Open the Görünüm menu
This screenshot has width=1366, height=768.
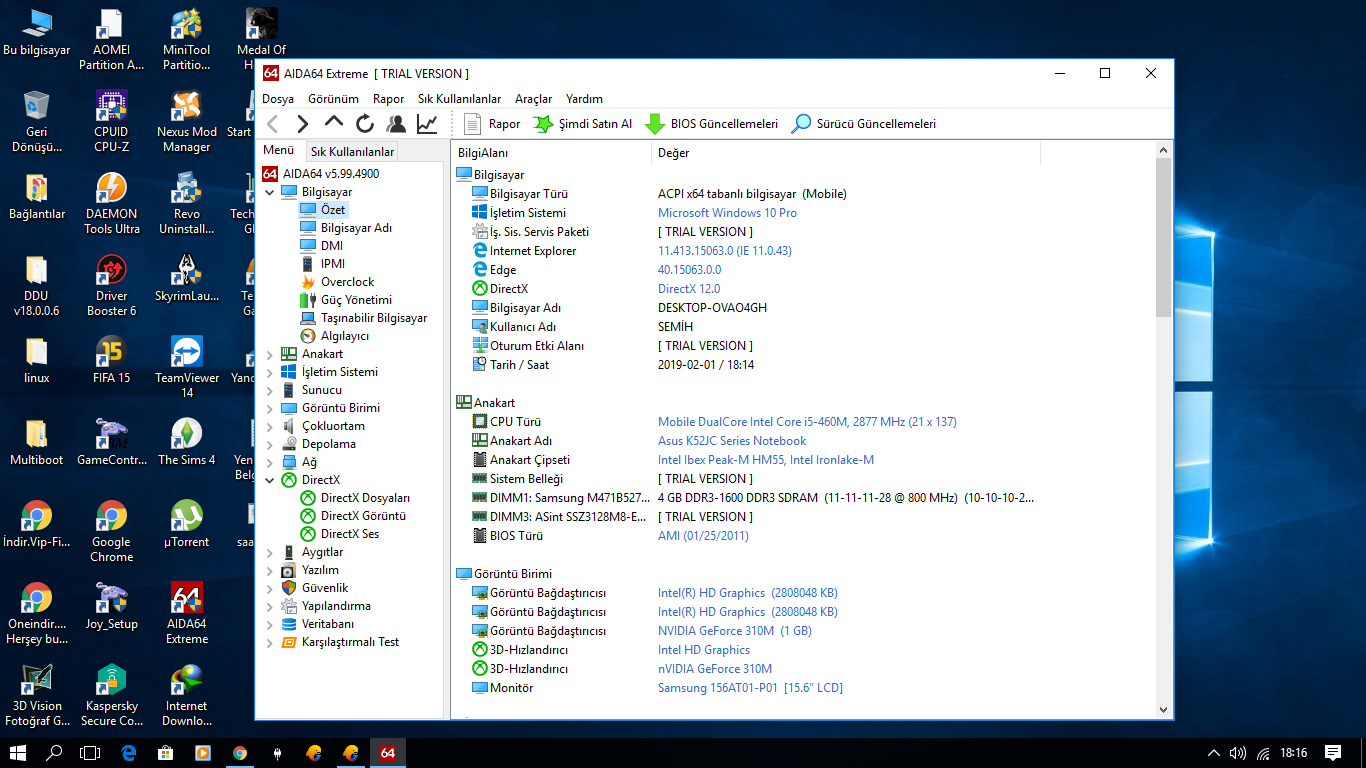333,99
